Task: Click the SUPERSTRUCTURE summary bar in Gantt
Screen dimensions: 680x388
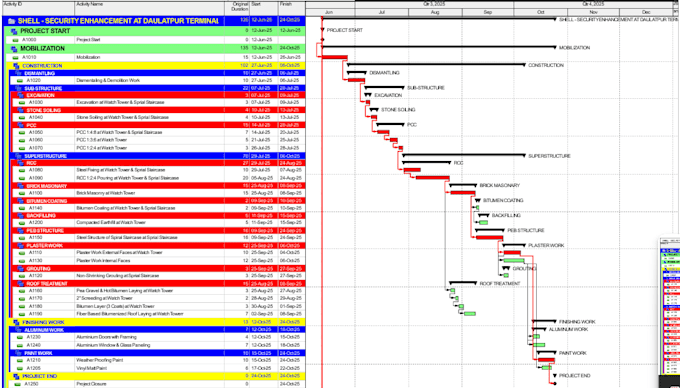Action: coord(464,155)
